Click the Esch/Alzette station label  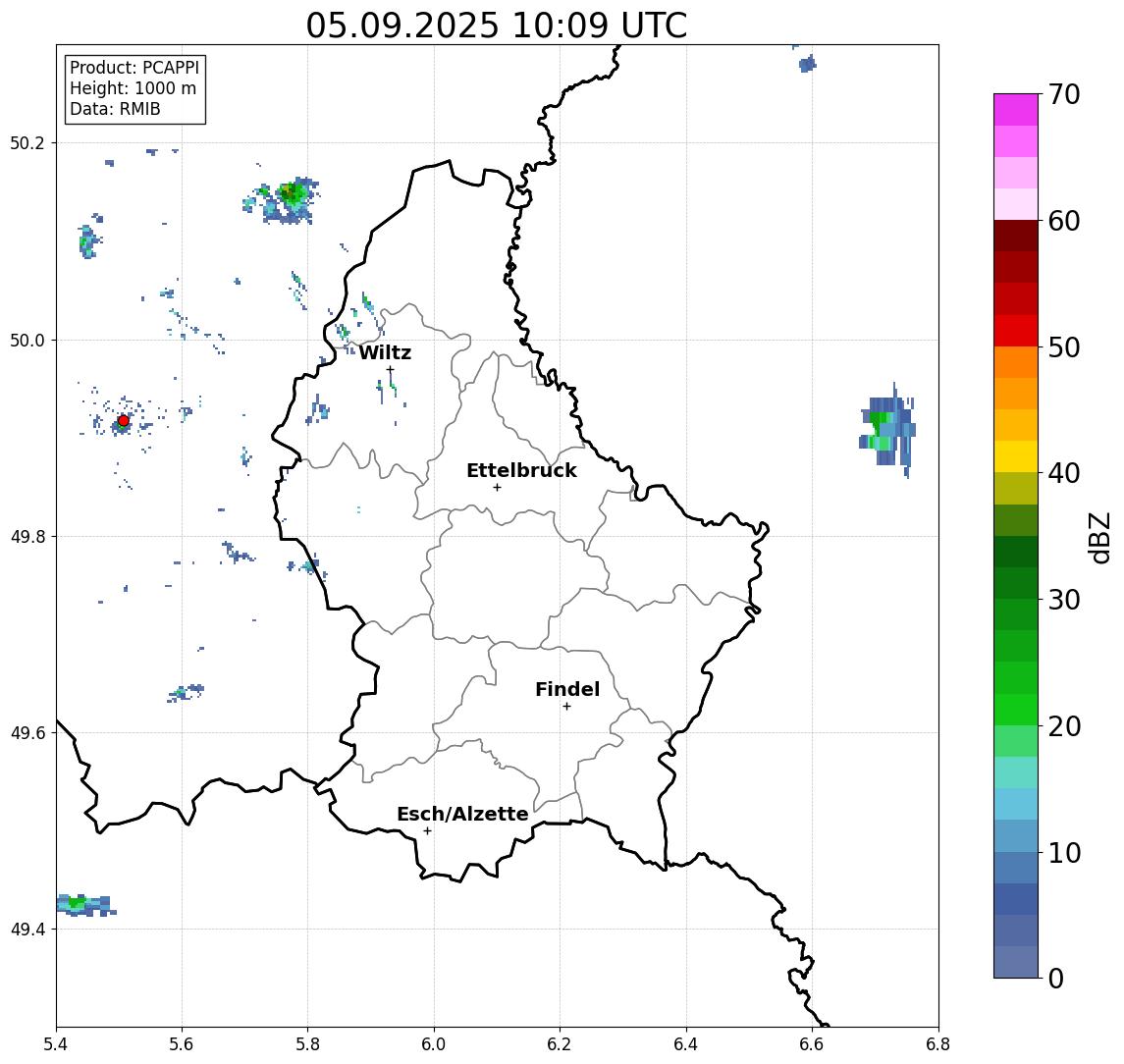click(x=462, y=814)
